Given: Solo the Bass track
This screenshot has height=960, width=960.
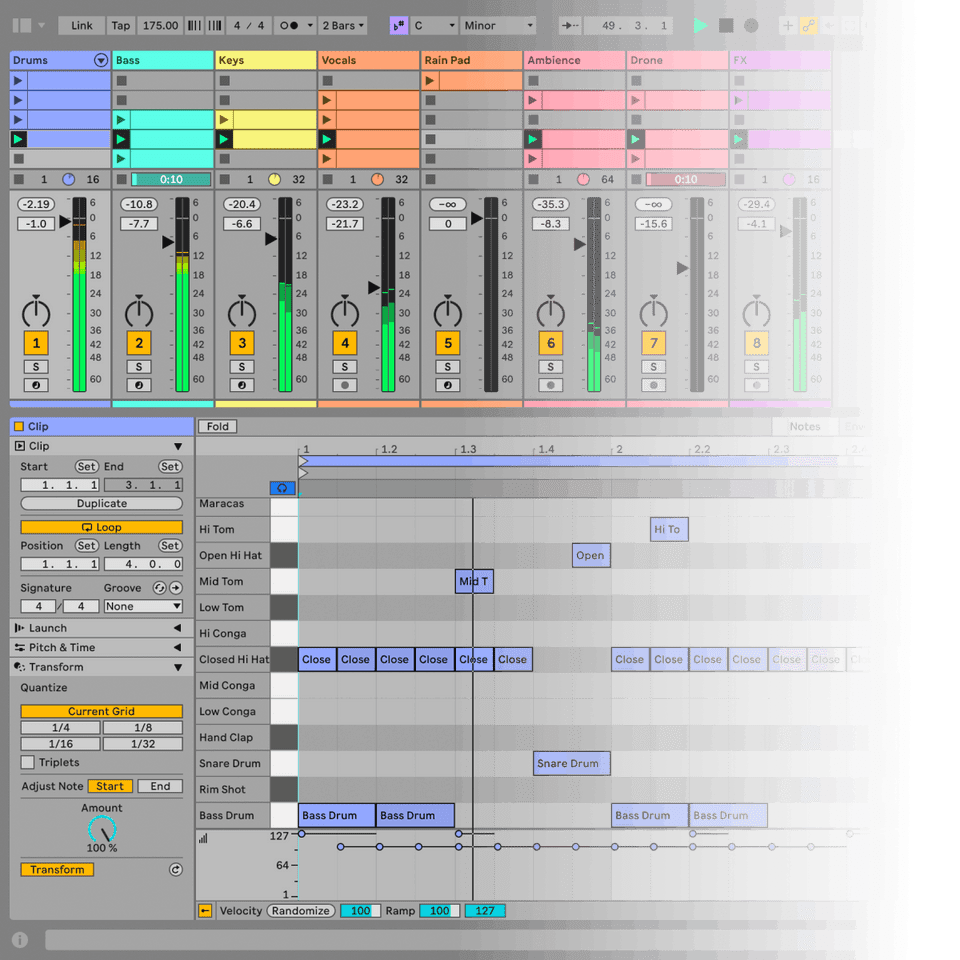Looking at the screenshot, I should click(x=140, y=366).
